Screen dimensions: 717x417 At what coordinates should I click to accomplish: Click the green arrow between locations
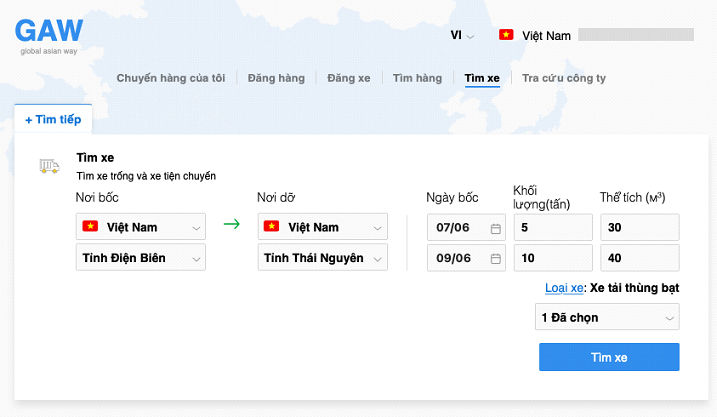tap(232, 224)
